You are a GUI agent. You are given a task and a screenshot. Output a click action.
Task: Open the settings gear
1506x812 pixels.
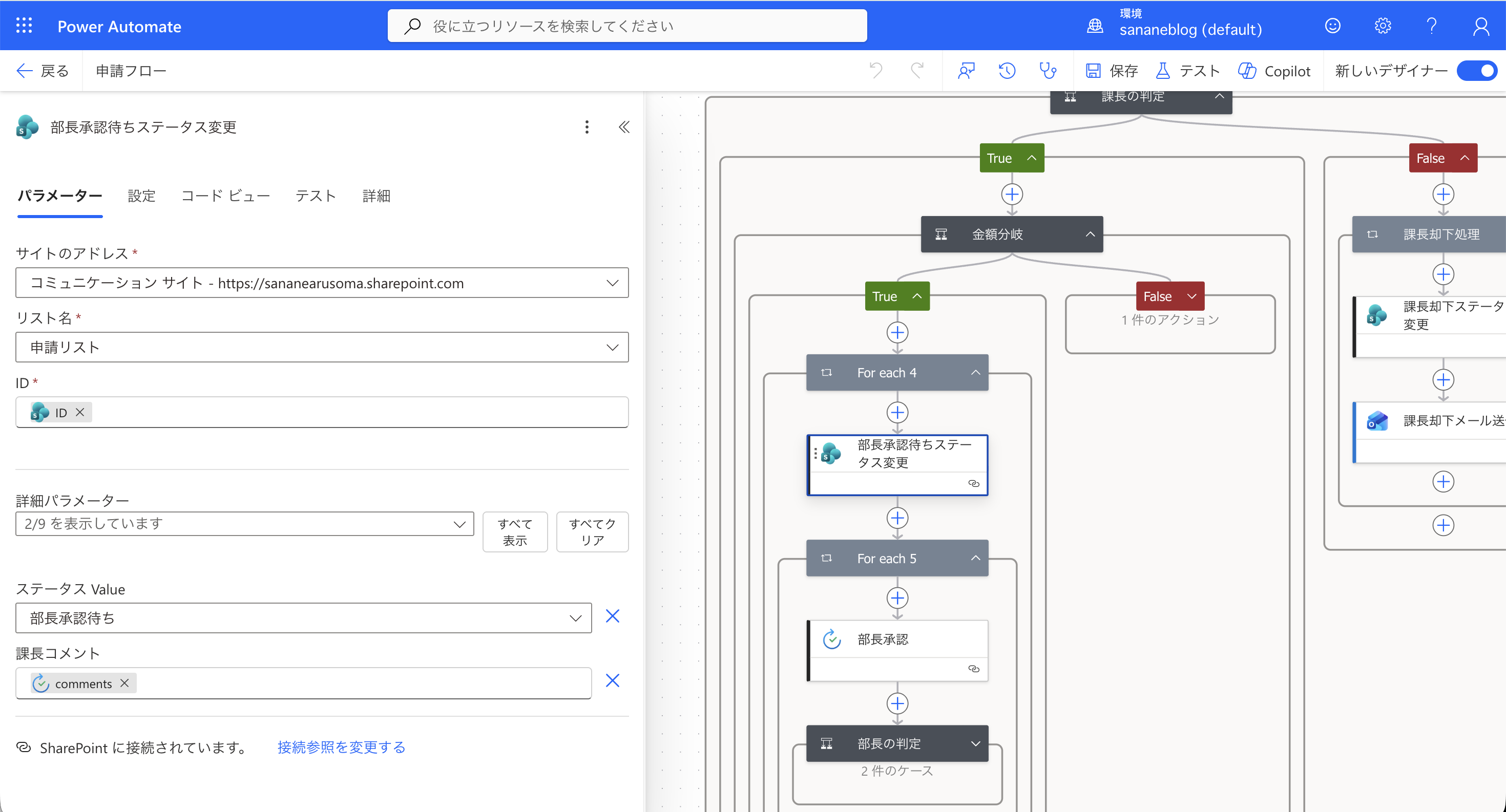1382,26
